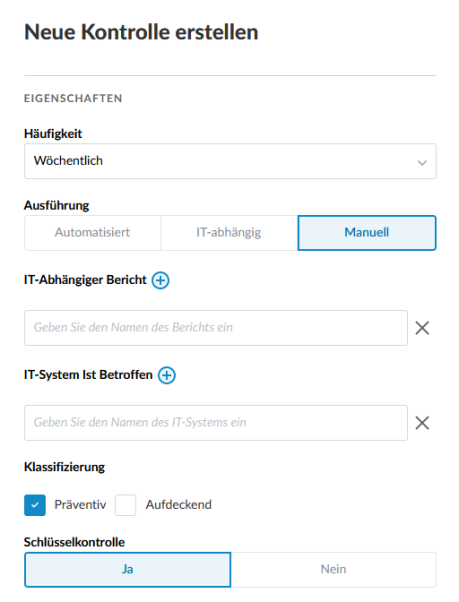This screenshot has height=602, width=459.
Task: Uncheck the Präventiv checkbox
Action: point(35,505)
